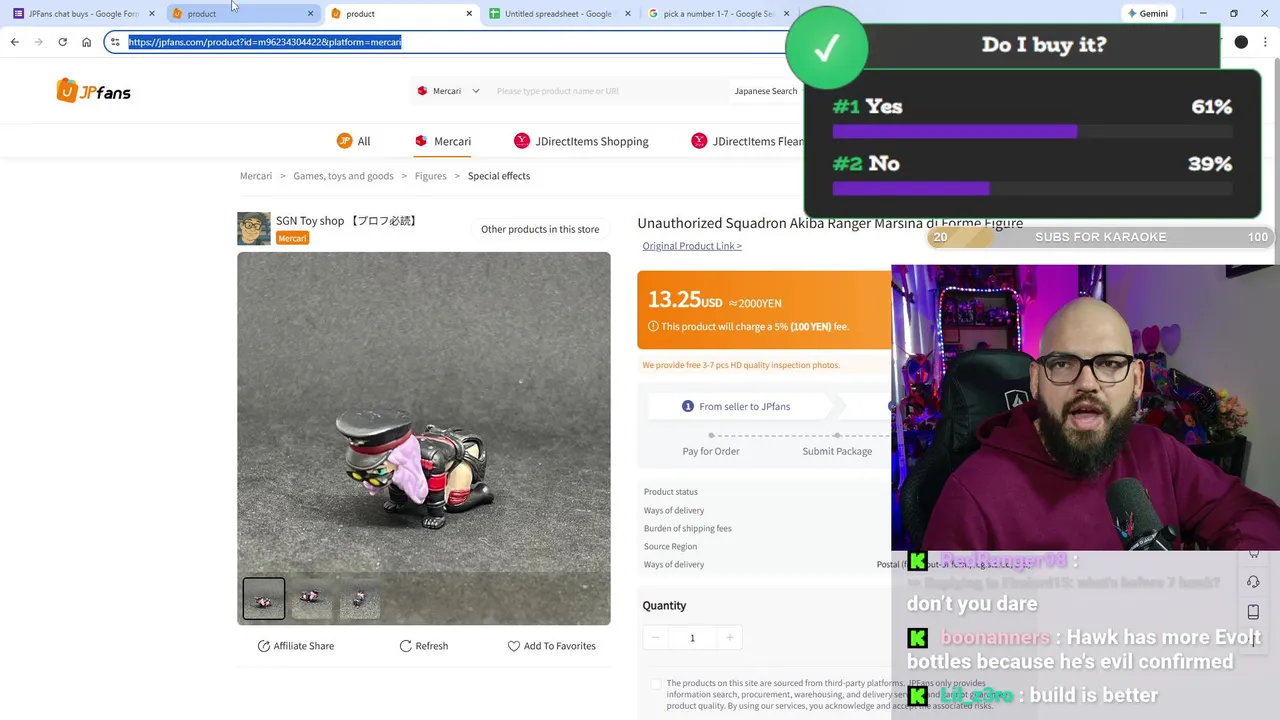
Task: Click the Yes poll result bar
Action: coord(1032,131)
